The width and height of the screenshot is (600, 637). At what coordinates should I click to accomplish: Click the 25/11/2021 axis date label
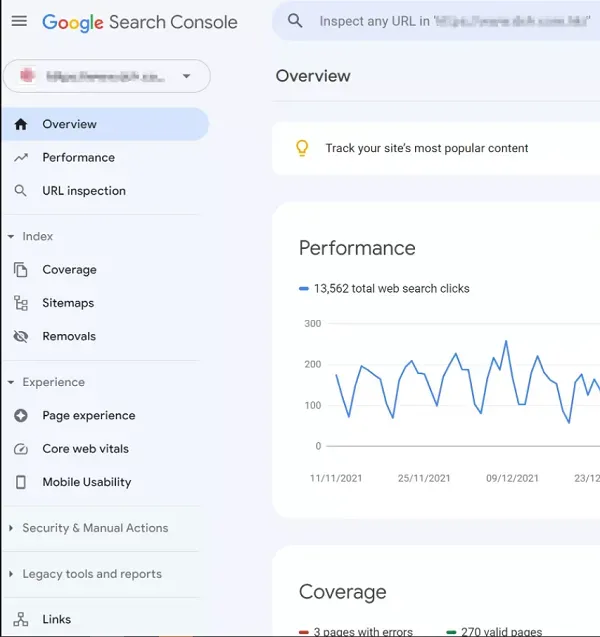[x=424, y=479]
